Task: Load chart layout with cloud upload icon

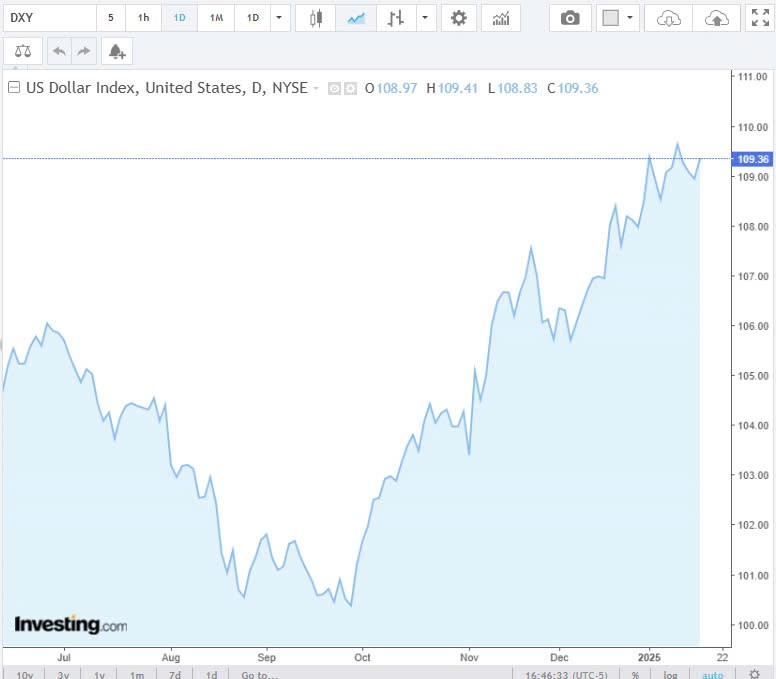Action: (717, 18)
